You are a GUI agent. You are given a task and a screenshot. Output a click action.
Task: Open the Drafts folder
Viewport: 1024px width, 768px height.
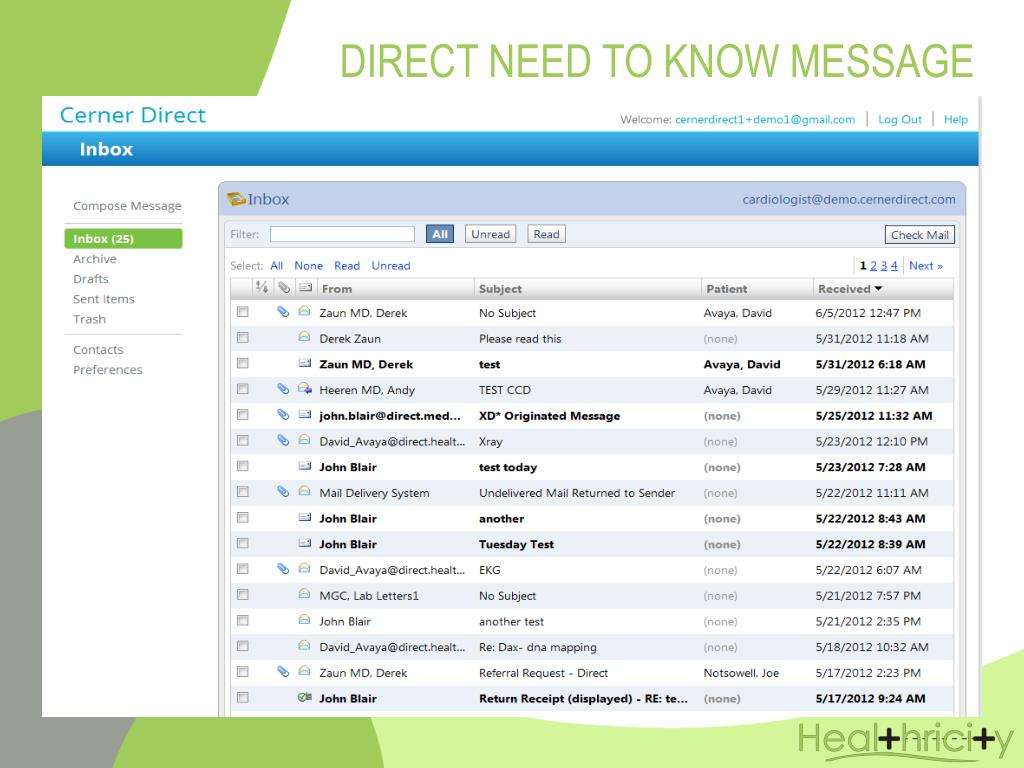pyautogui.click(x=91, y=279)
